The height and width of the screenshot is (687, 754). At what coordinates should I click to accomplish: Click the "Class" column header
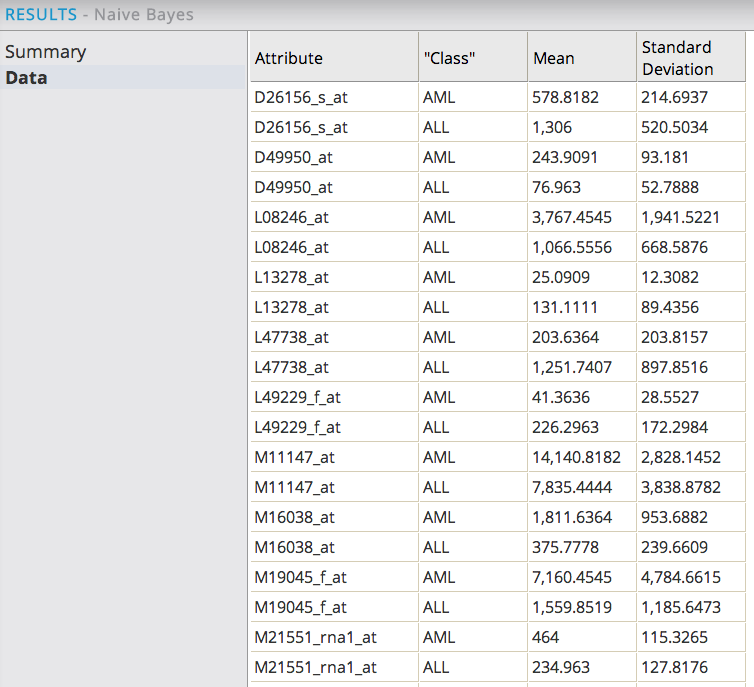click(449, 58)
